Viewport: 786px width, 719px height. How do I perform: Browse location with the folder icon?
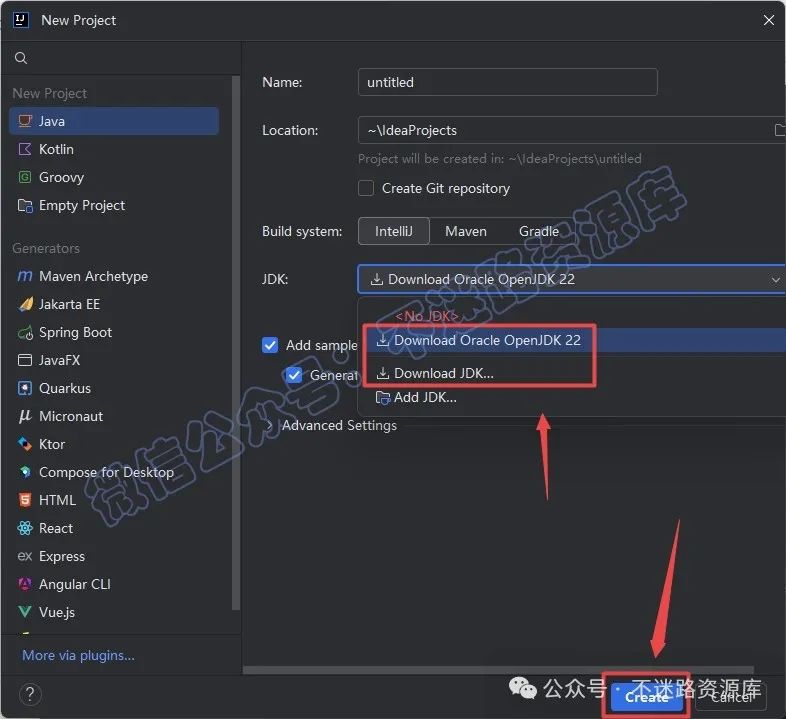coord(779,130)
